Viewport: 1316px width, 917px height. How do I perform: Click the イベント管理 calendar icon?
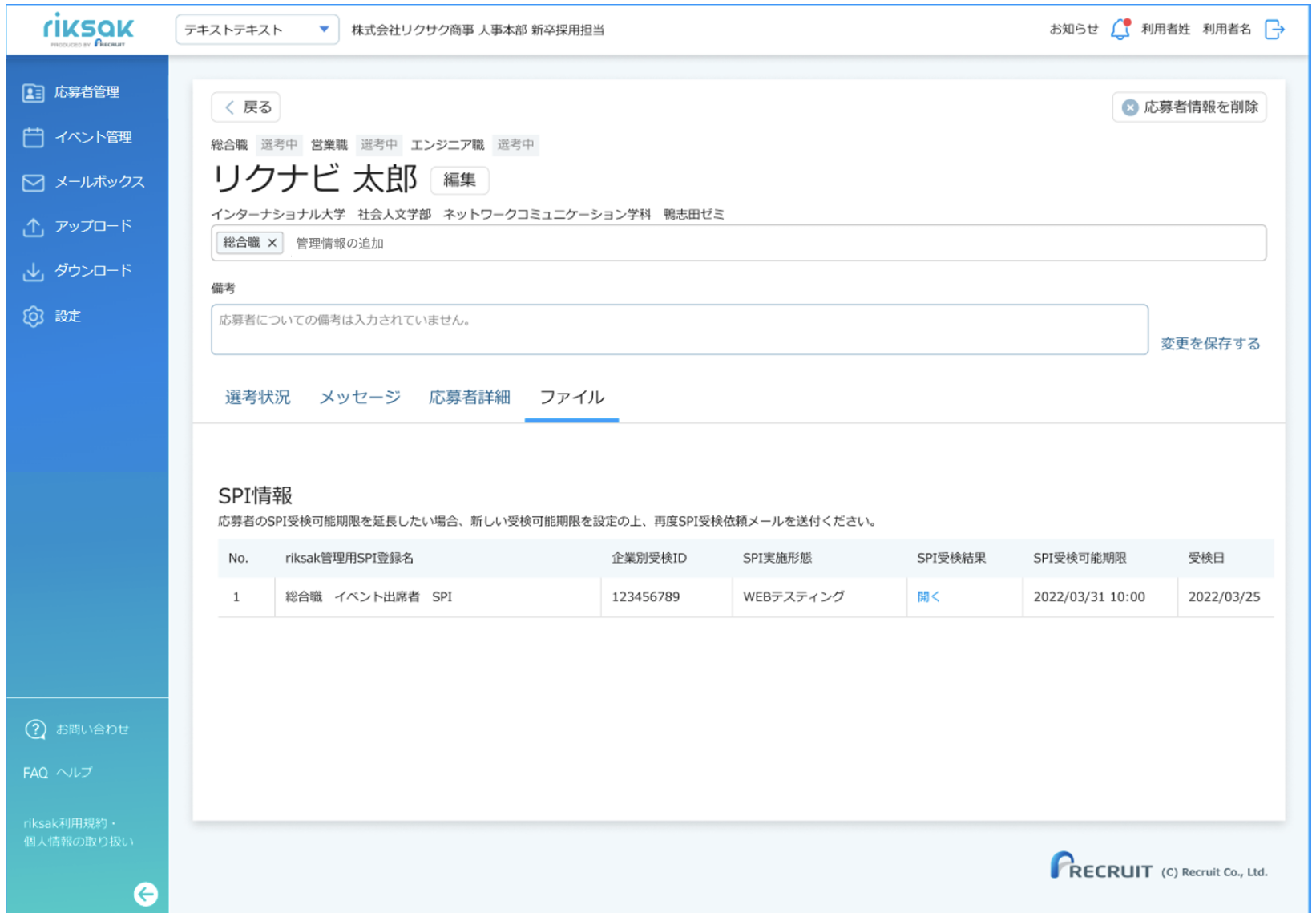[33, 138]
